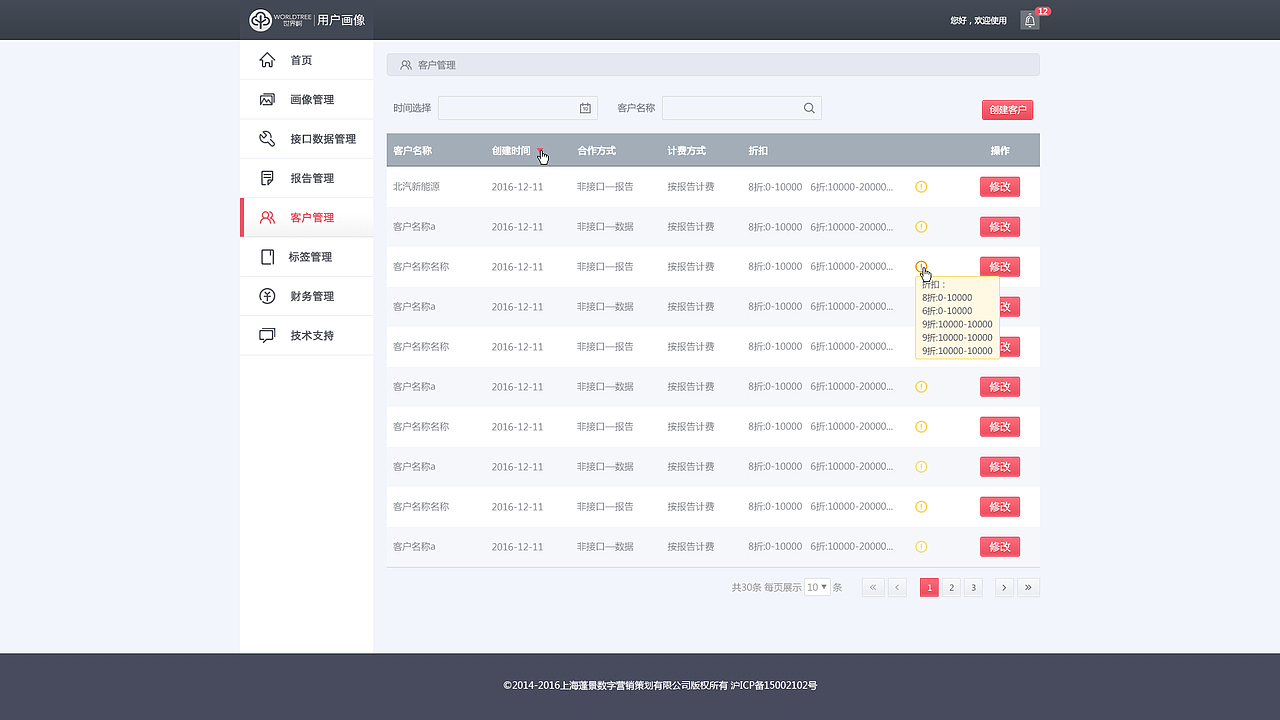Image resolution: width=1280 pixels, height=720 pixels.
Task: Open the per-page size selector showing 10
Action: click(x=817, y=587)
